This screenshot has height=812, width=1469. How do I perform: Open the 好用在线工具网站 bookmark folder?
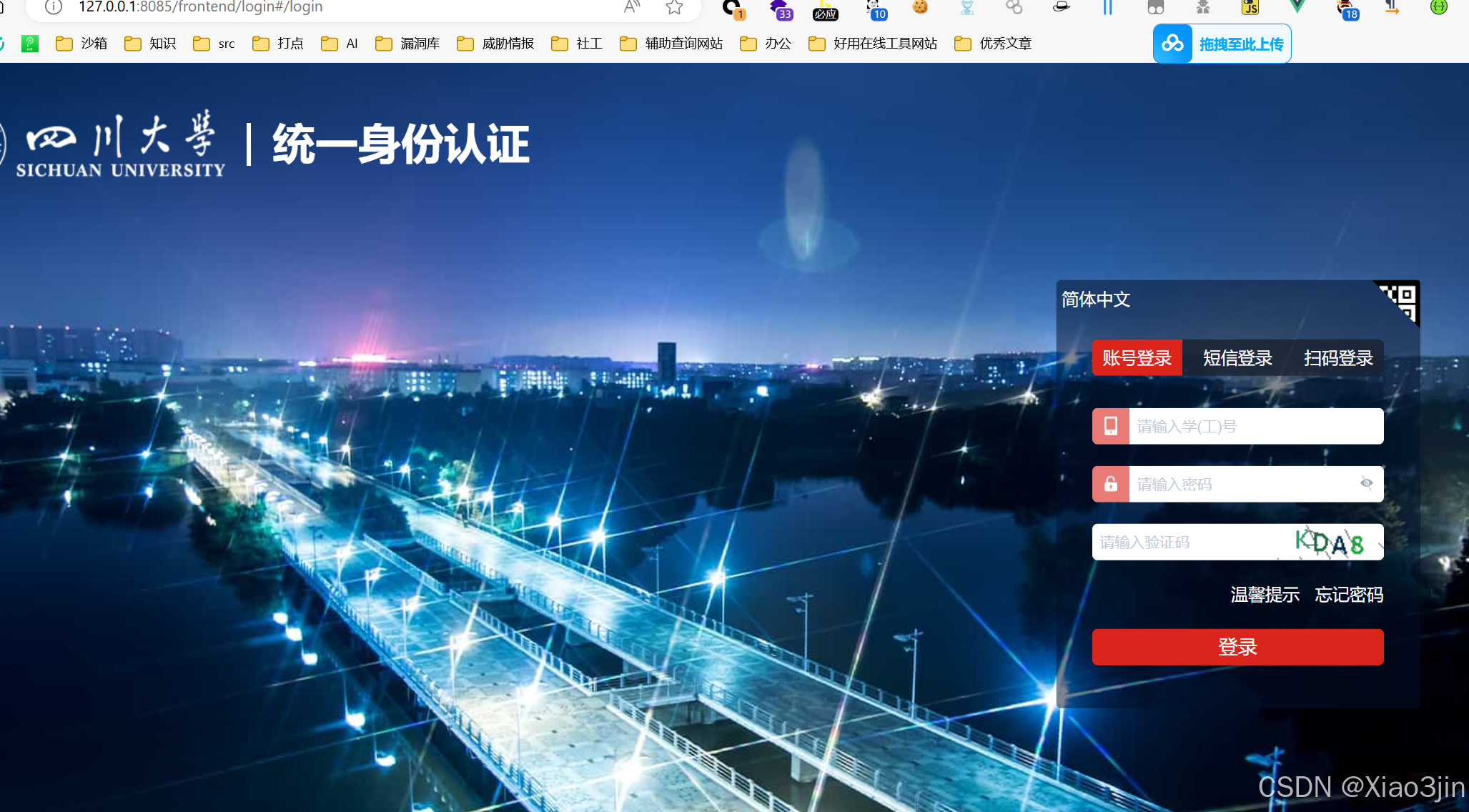(x=873, y=44)
